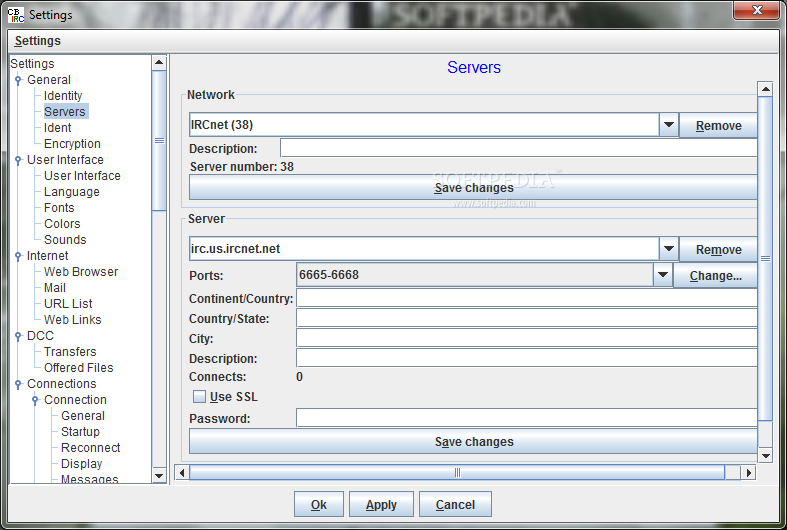
Task: Click the City input field
Action: [527, 338]
